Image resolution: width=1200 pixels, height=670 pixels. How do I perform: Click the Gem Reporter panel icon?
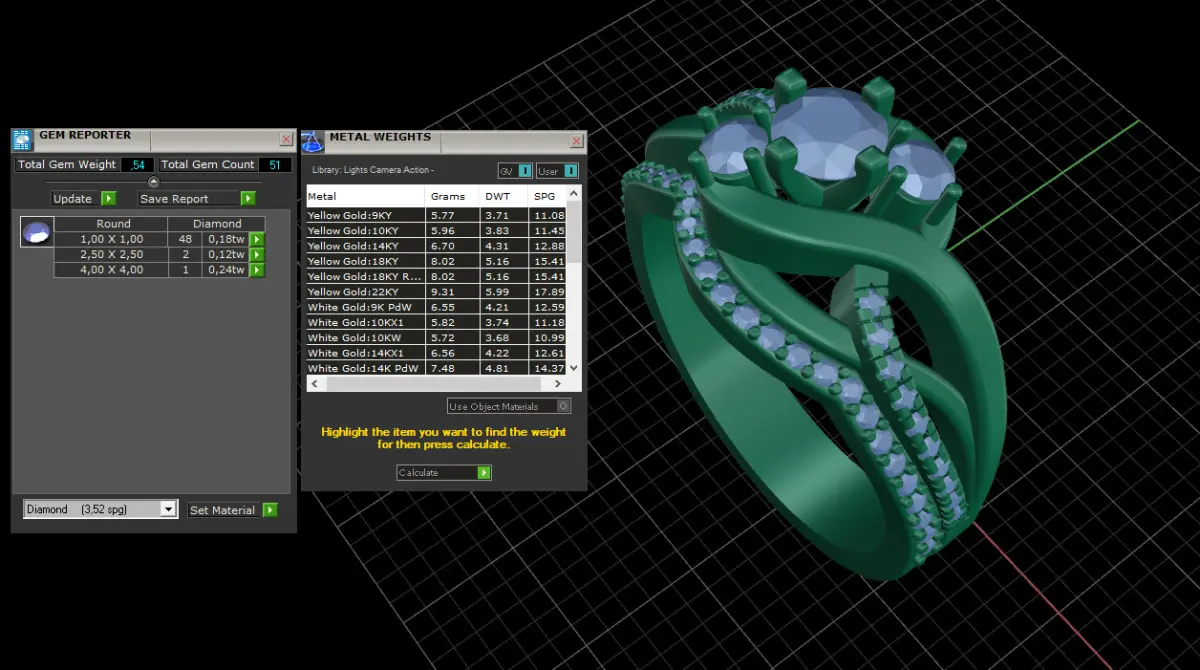click(x=22, y=140)
